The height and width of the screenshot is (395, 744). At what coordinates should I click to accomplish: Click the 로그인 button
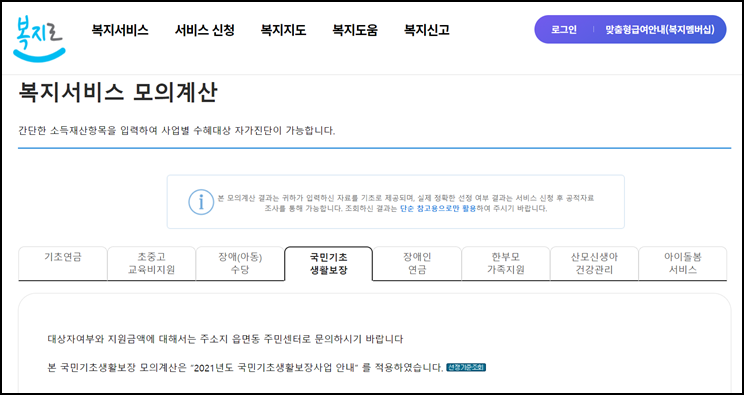click(564, 29)
